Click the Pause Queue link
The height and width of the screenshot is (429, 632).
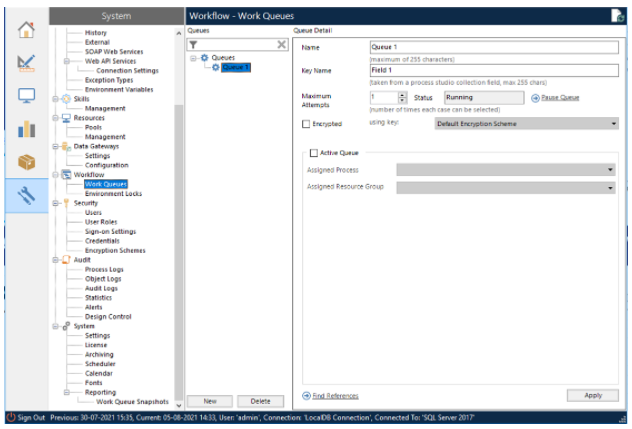point(559,98)
